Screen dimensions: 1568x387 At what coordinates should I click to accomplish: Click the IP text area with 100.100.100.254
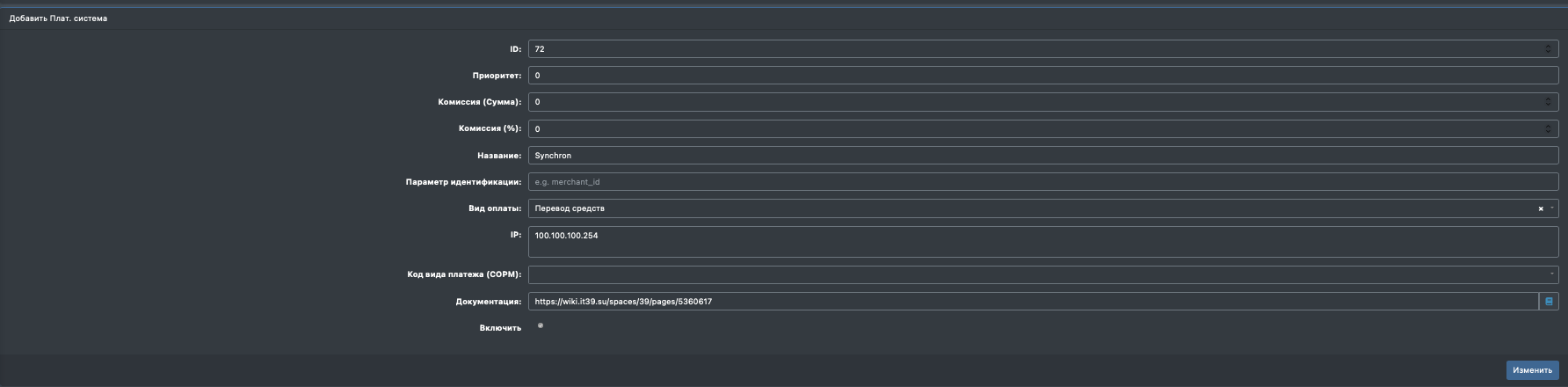tap(1037, 242)
